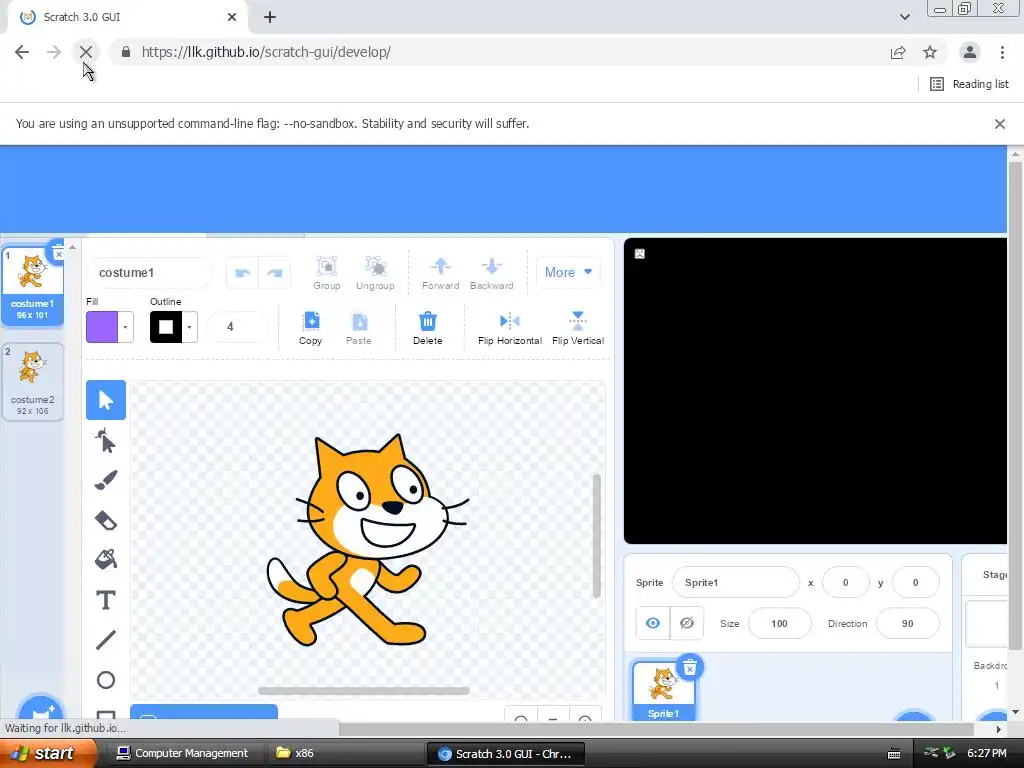Image resolution: width=1024 pixels, height=768 pixels.
Task: Open the tab search chevron
Action: [904, 17]
